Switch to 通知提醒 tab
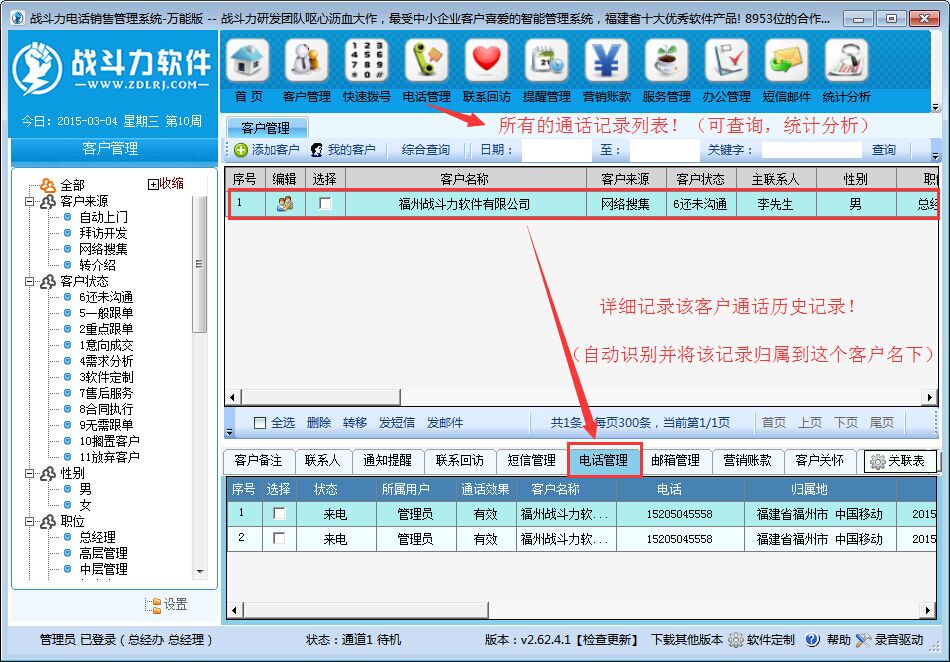Image resolution: width=950 pixels, height=662 pixels. 387,461
